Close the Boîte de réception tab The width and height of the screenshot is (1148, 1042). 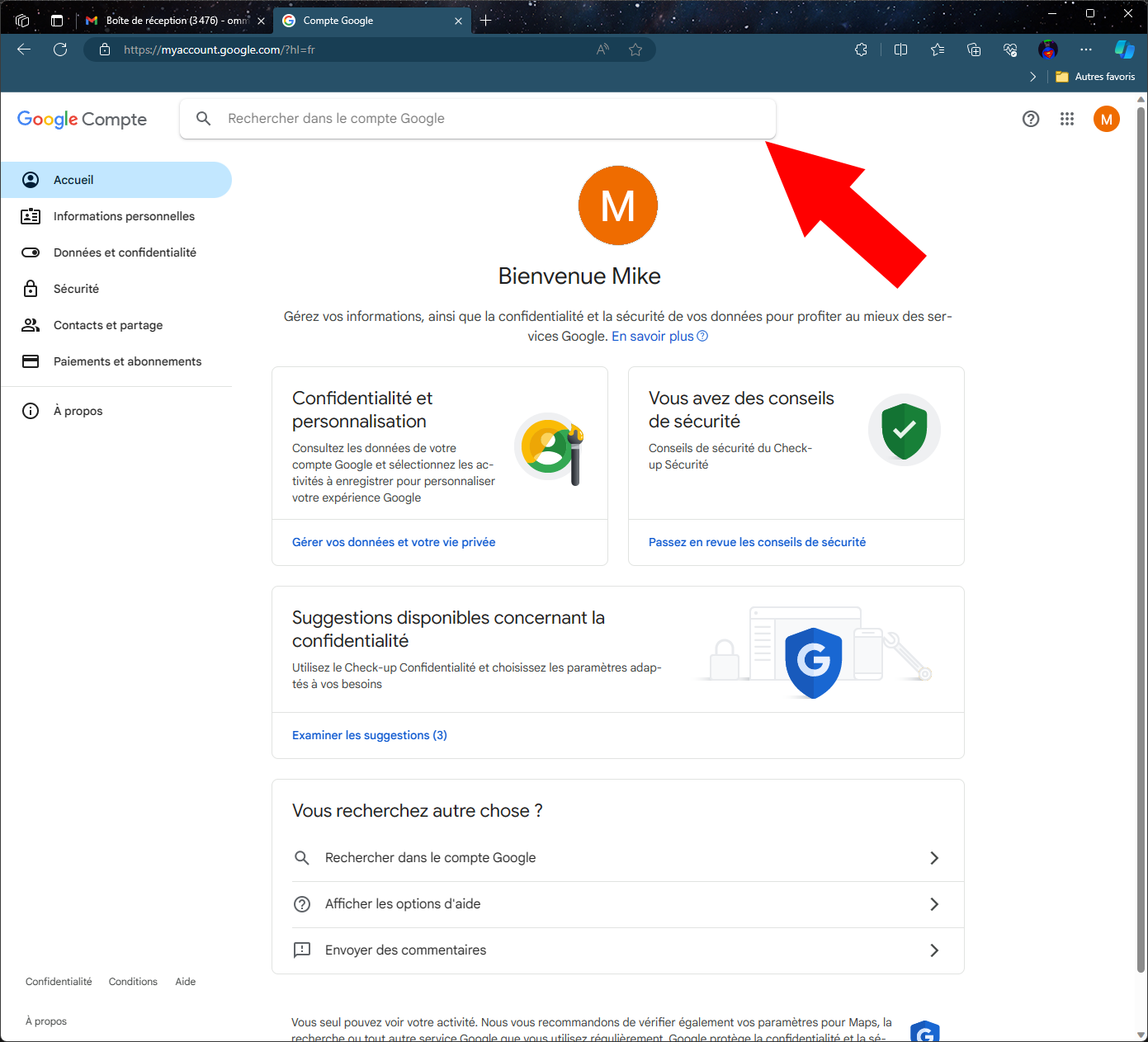[262, 21]
